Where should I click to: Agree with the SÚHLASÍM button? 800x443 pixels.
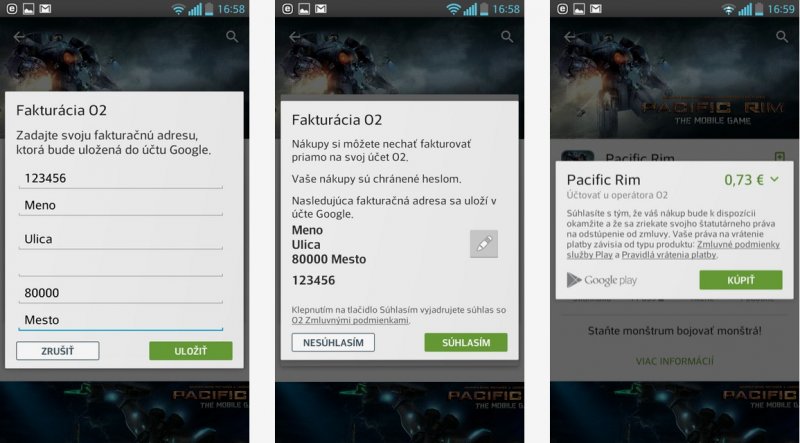pyautogui.click(x=466, y=342)
